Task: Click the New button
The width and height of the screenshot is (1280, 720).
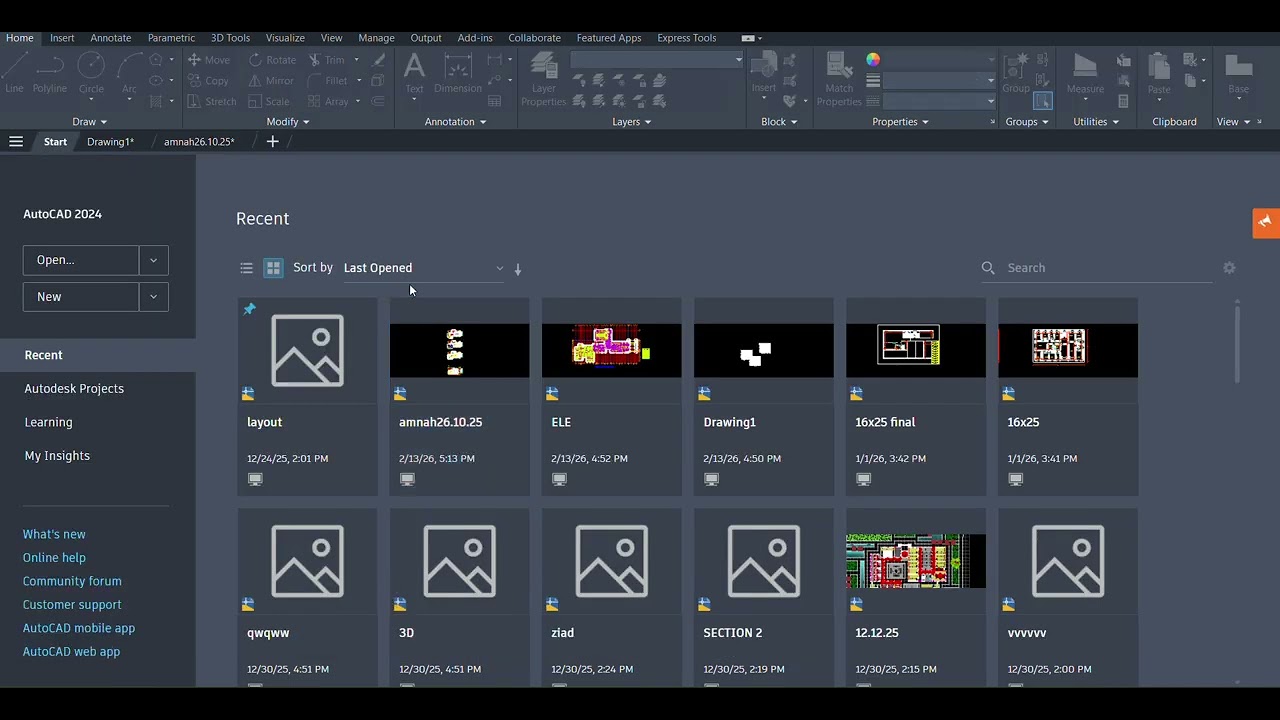Action: pos(81,297)
